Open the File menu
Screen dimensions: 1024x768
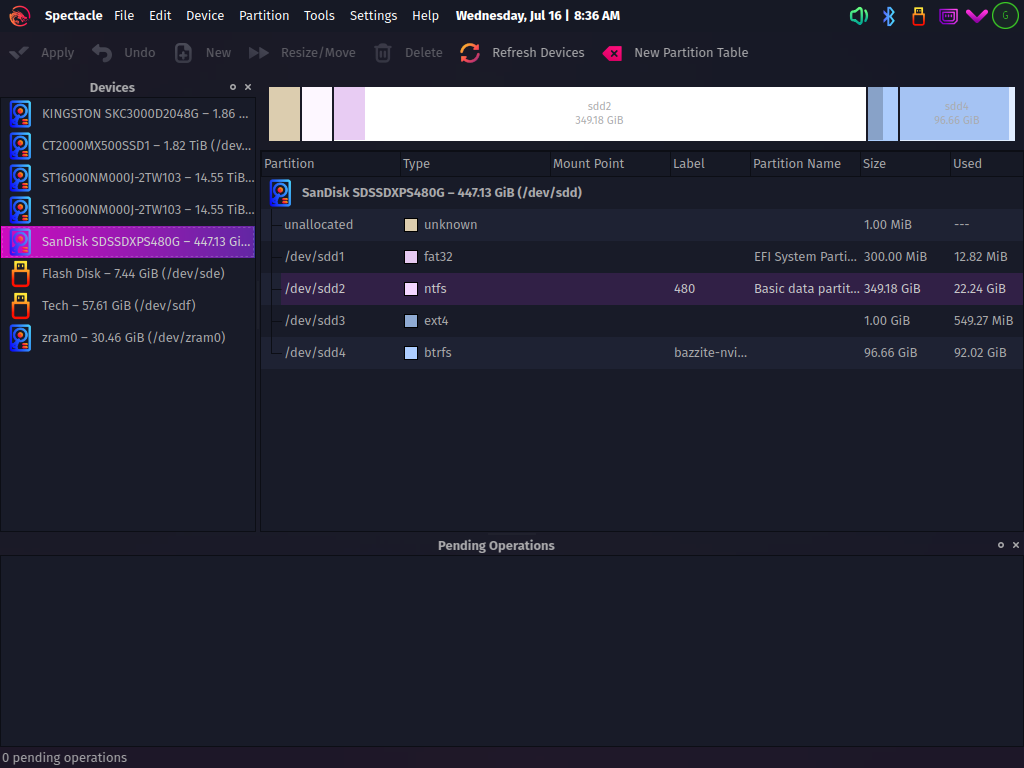click(124, 16)
